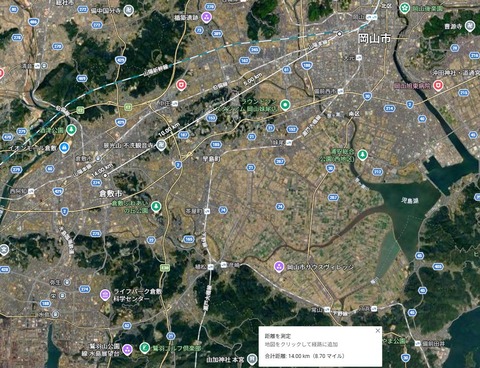Click the 5.00 km distance label
The image size is (480, 368).
[253, 80]
